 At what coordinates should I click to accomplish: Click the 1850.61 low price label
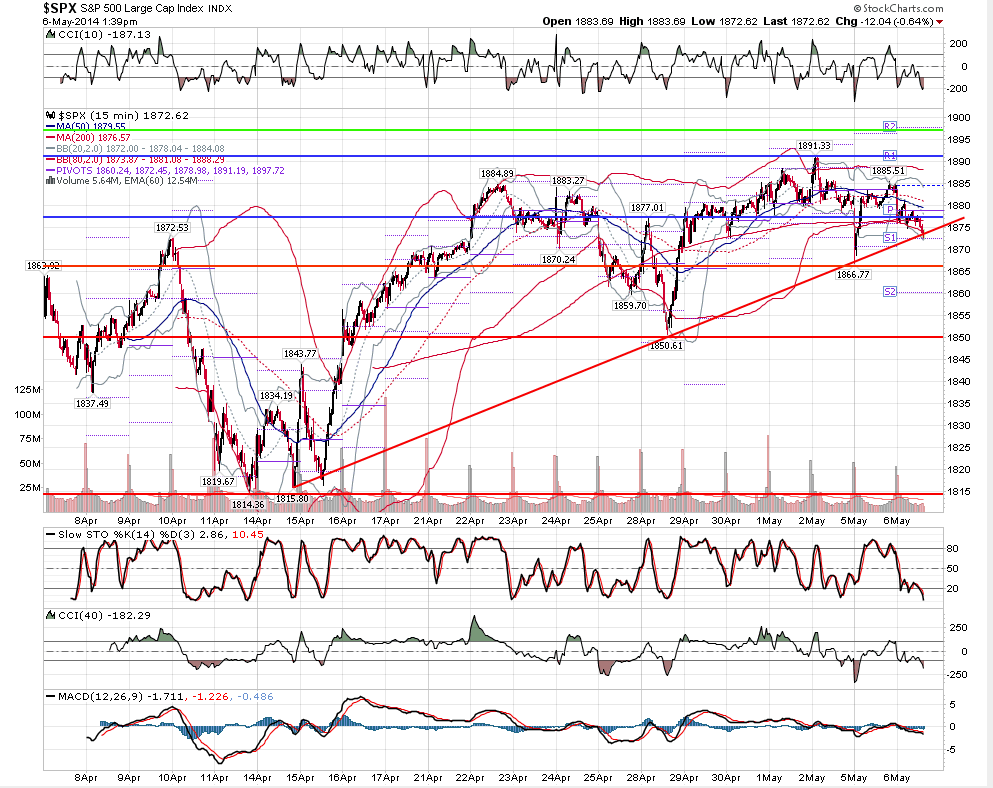[x=666, y=346]
